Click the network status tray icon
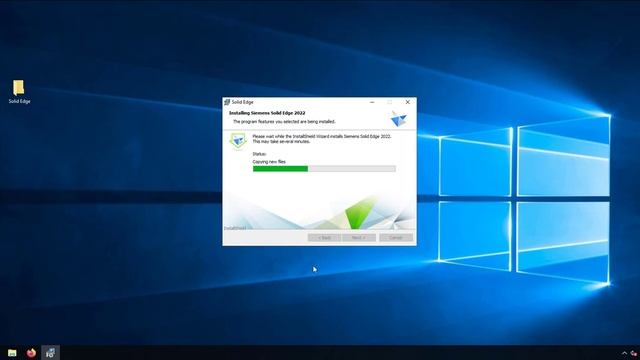Screen dimensions: 640x360 (x=634, y=353)
